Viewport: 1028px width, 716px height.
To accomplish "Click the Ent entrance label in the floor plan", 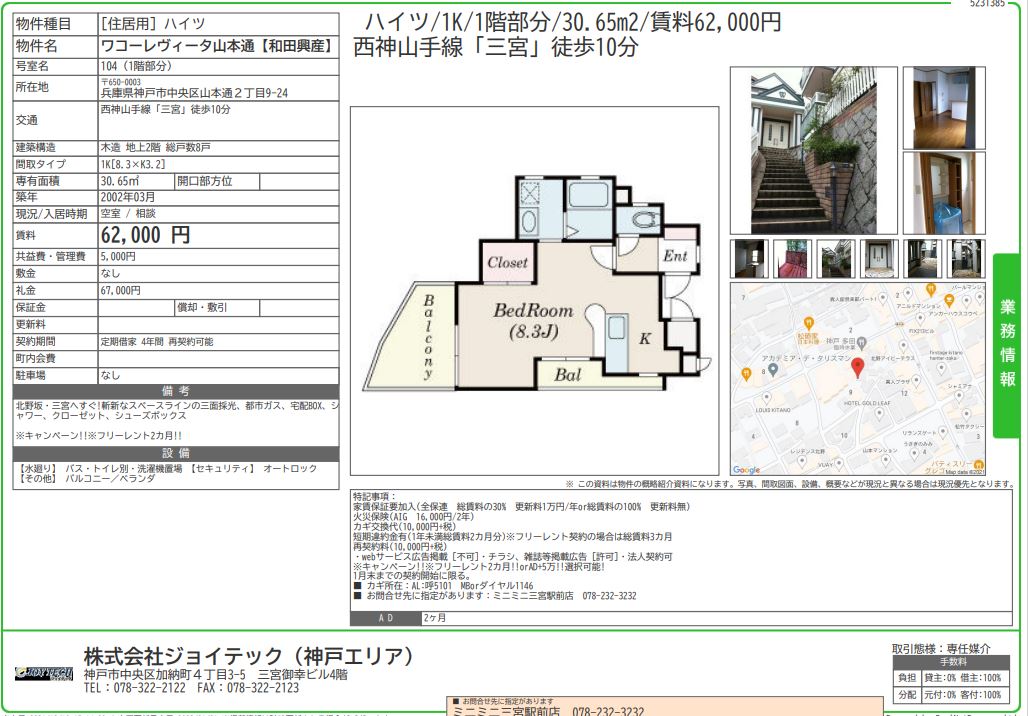I will coord(675,256).
